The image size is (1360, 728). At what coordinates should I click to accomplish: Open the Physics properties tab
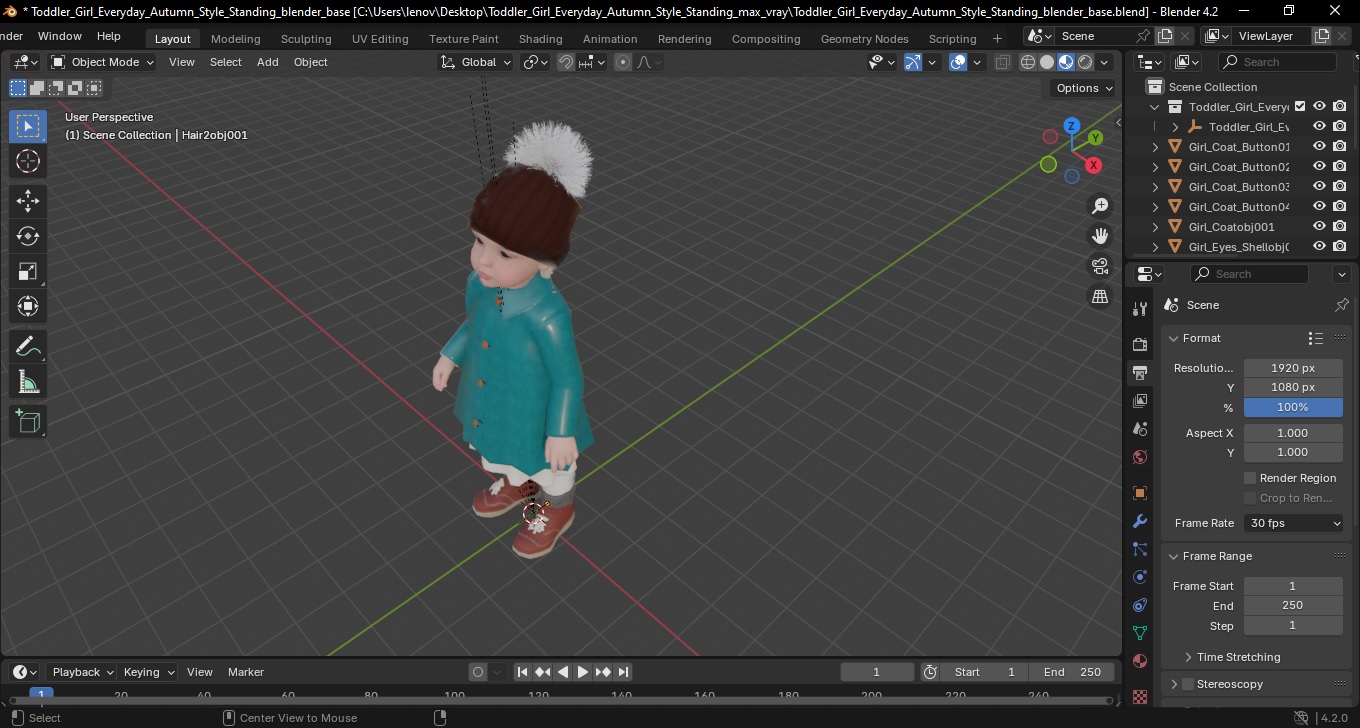click(1140, 577)
